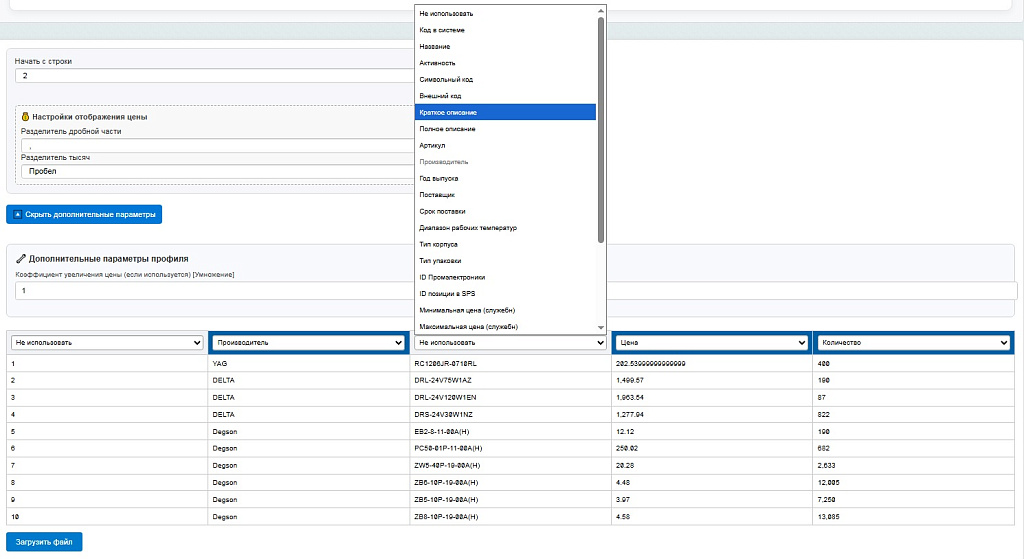Click the lock icon beside price display settings
This screenshot has width=1024, height=559.
[26, 117]
